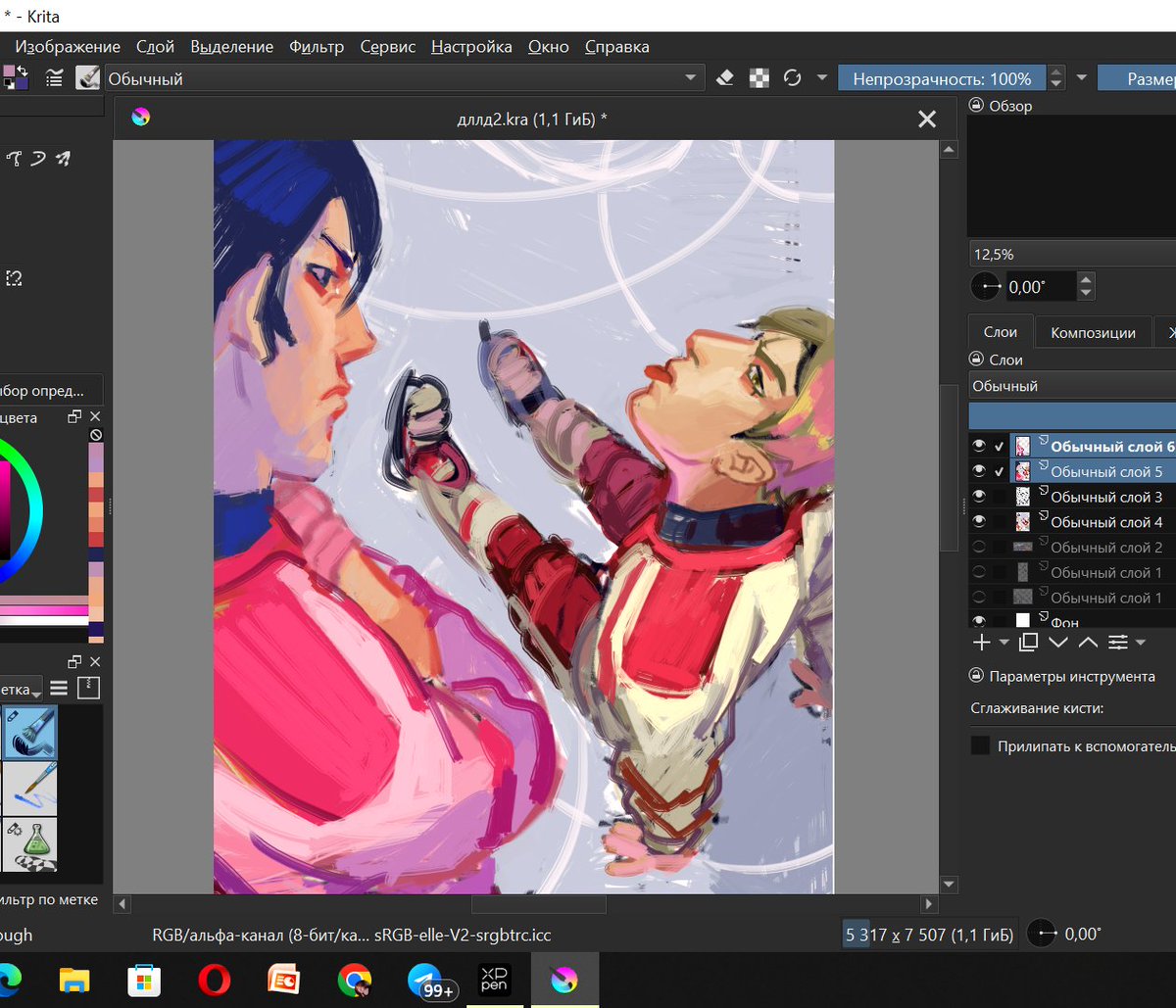
Task: Move layer up arrow icon
Action: [1088, 643]
